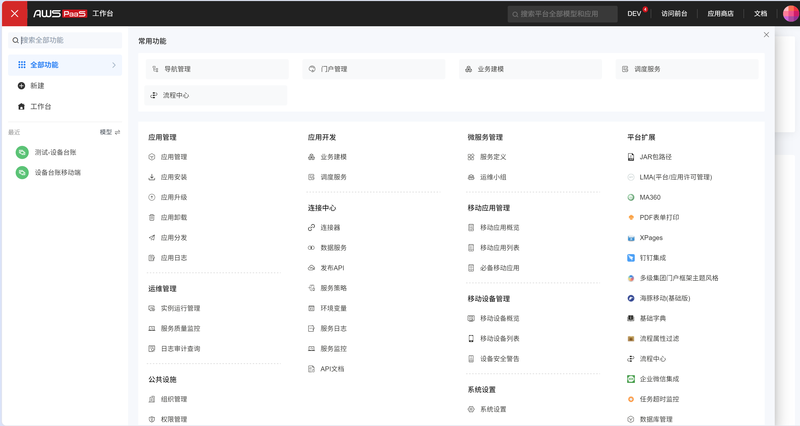Open the 工作台 home icon
Image resolution: width=800 pixels, height=426 pixels.
click(x=21, y=107)
